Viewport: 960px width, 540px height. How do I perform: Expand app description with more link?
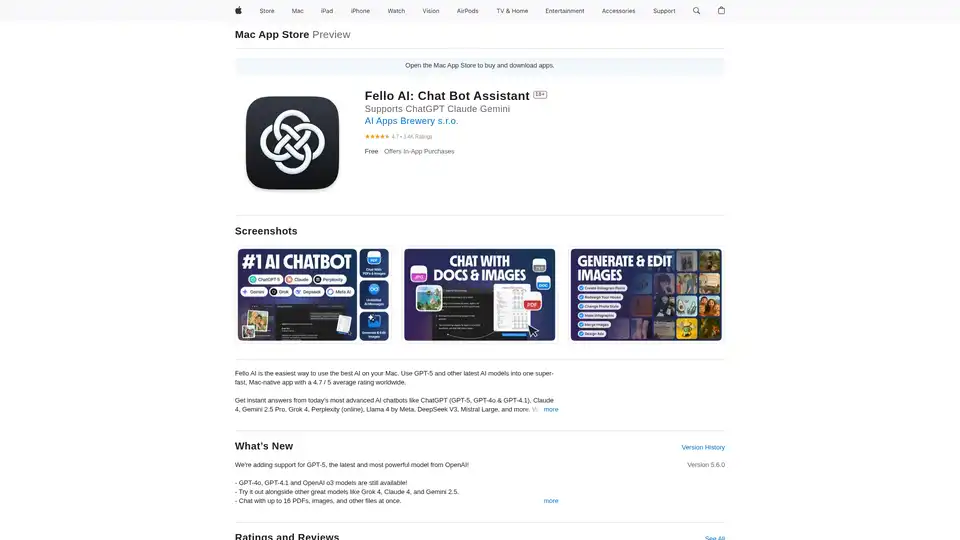point(551,409)
